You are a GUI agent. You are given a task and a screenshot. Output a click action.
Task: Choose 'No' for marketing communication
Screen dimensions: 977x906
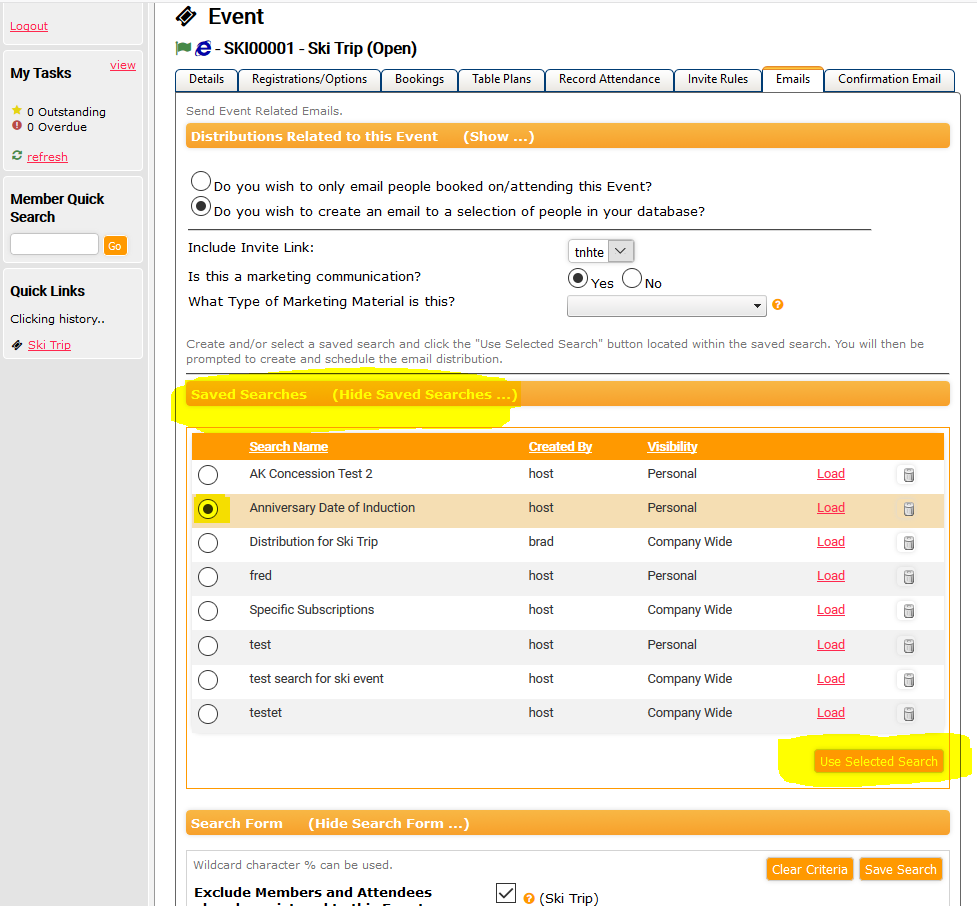[x=632, y=279]
